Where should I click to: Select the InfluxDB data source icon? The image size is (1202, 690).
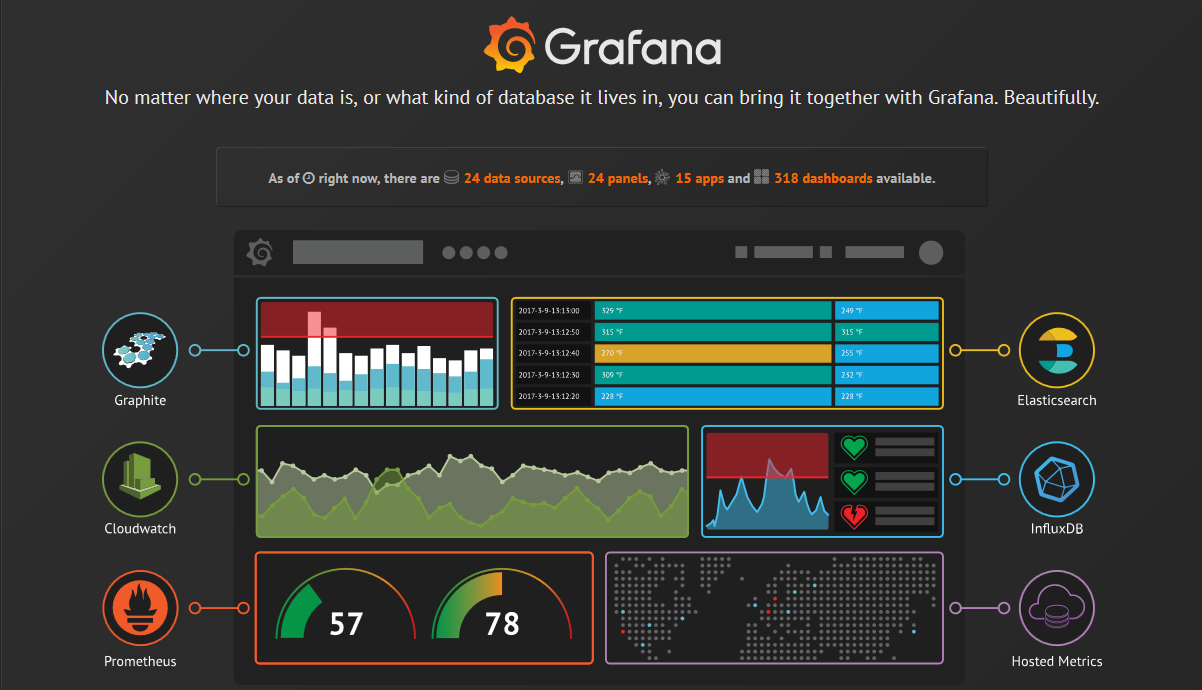pyautogui.click(x=1056, y=479)
